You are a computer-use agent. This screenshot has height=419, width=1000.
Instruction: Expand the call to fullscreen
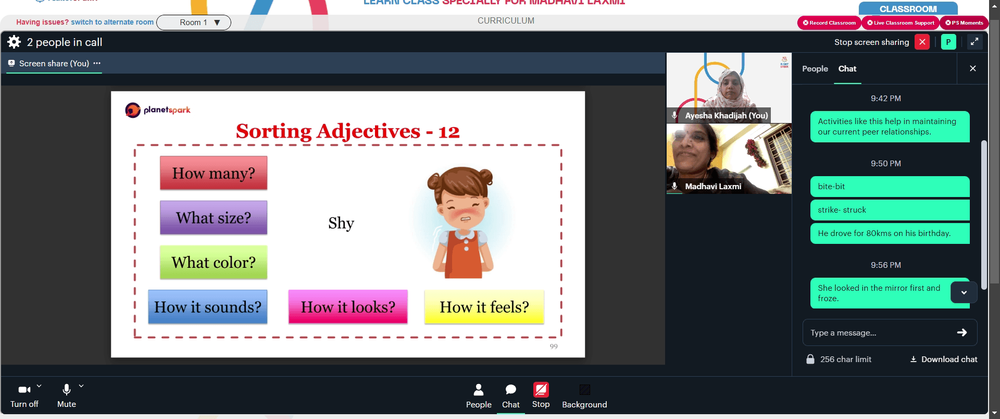coord(974,42)
